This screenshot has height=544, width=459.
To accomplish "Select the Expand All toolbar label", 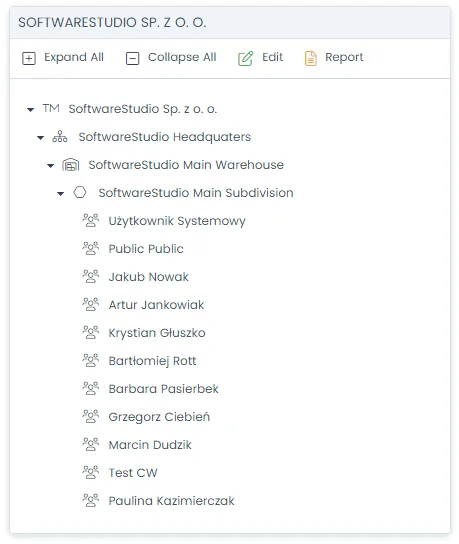I will point(74,57).
